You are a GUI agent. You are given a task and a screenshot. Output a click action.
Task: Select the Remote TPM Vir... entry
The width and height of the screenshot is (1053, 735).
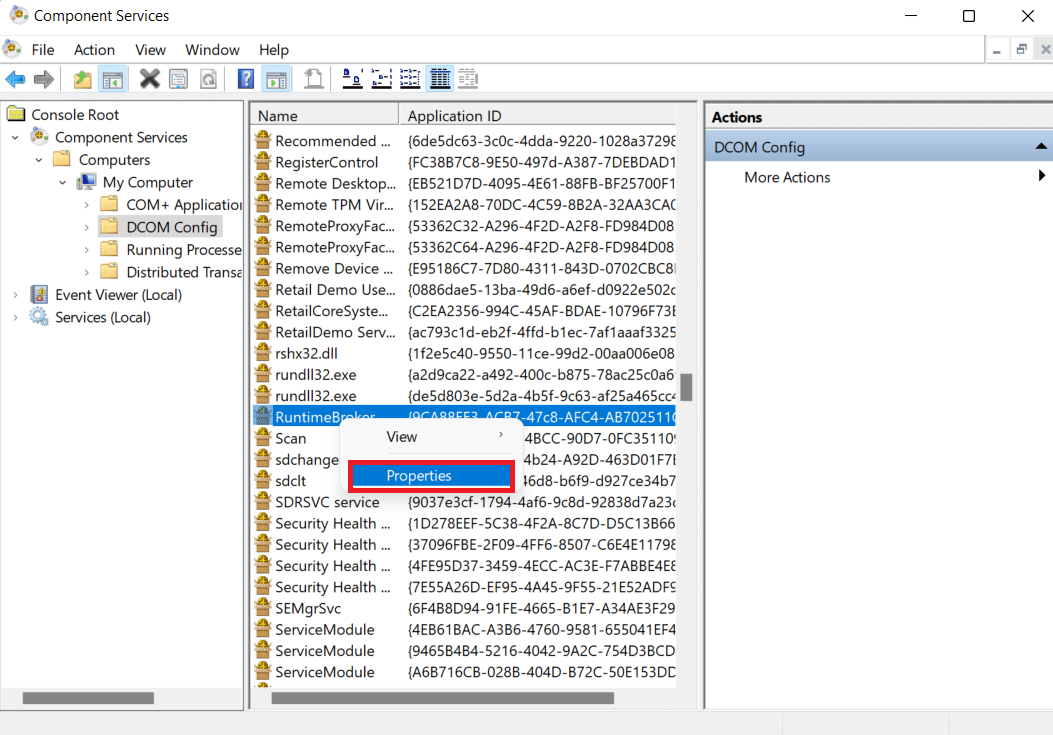coord(334,204)
